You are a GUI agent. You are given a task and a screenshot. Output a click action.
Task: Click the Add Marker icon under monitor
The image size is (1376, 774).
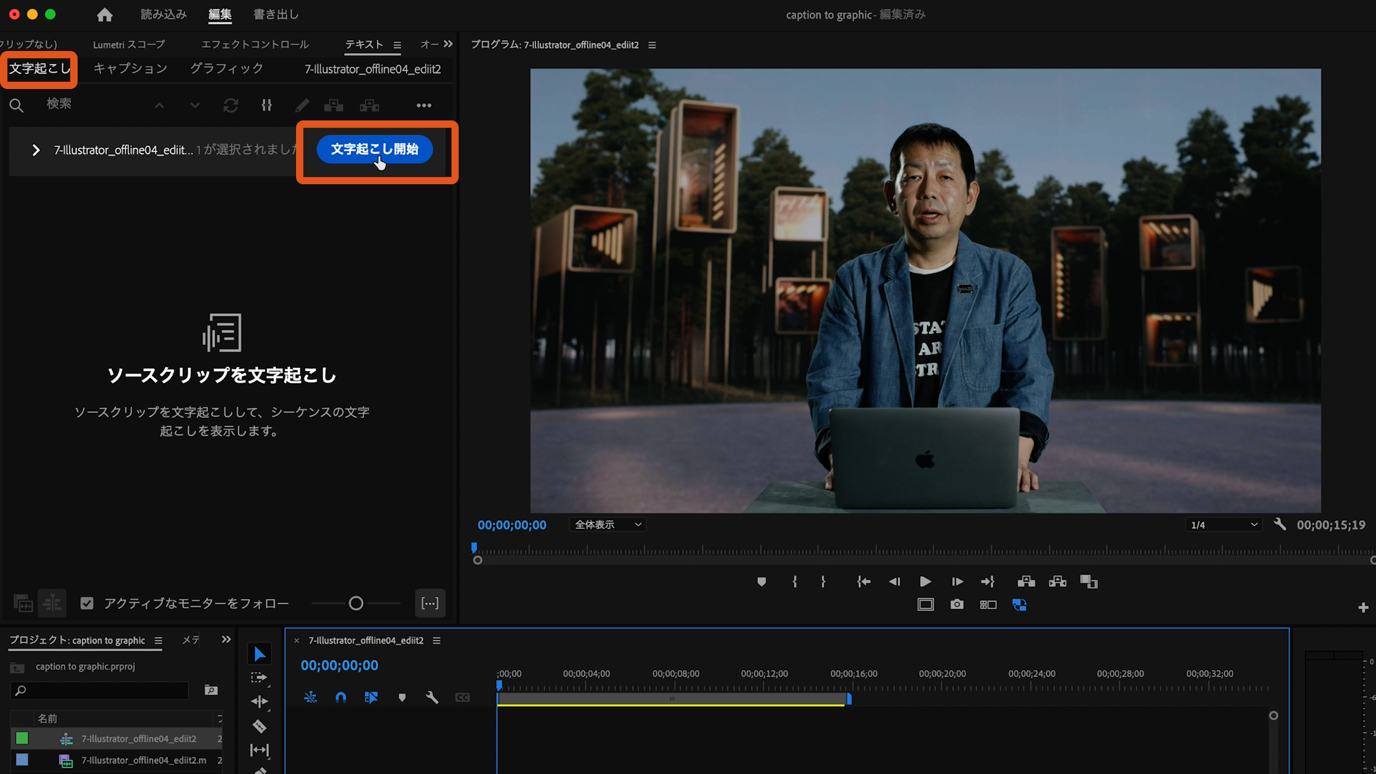(762, 582)
